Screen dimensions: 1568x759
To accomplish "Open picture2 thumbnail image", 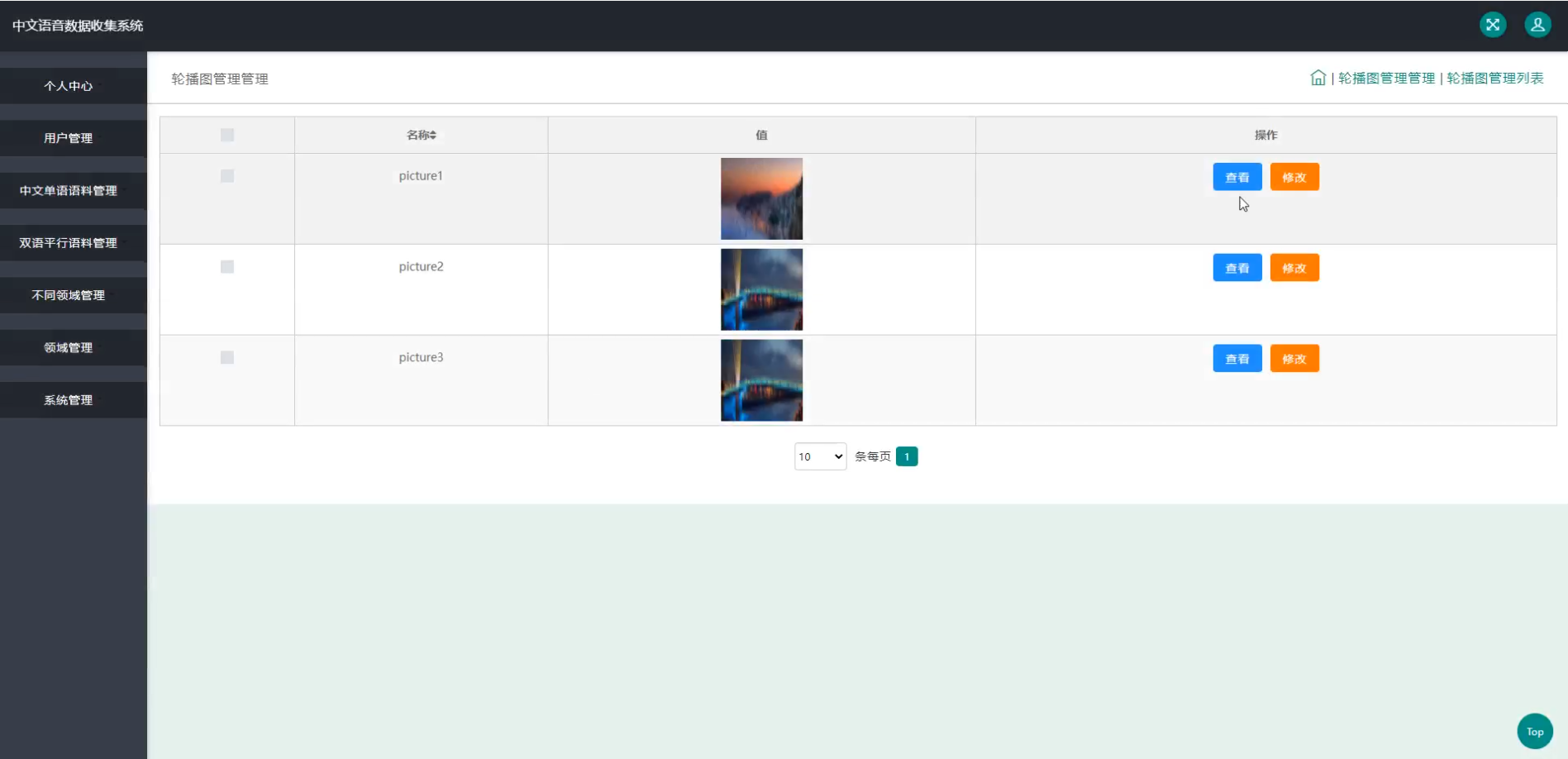I will pos(761,289).
